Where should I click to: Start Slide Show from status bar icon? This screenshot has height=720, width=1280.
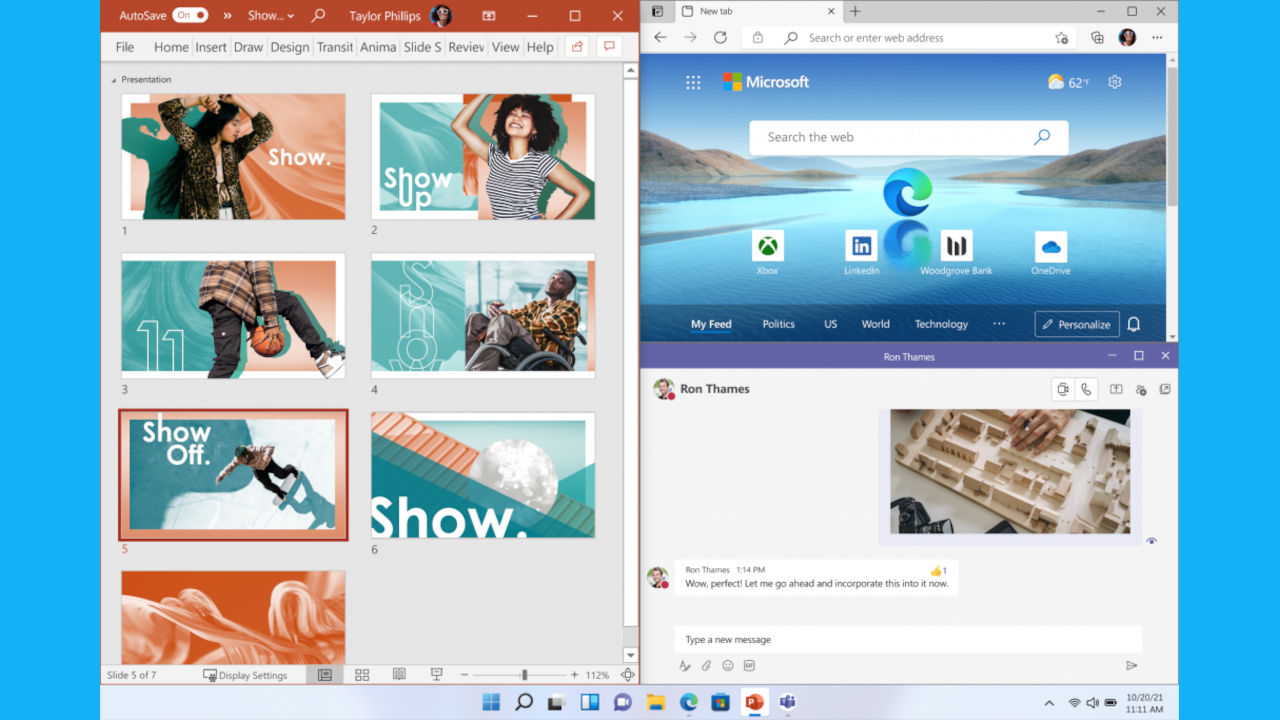tap(436, 675)
